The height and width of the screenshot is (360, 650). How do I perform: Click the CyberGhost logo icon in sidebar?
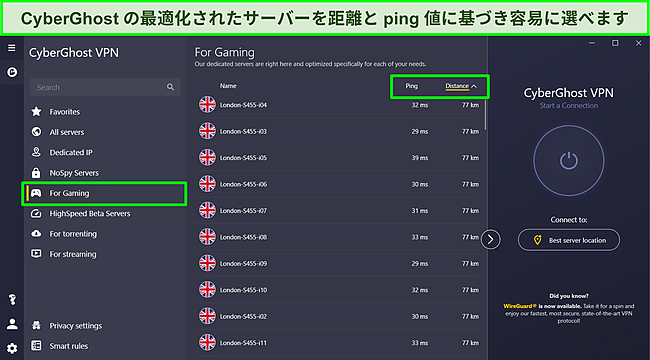point(12,73)
